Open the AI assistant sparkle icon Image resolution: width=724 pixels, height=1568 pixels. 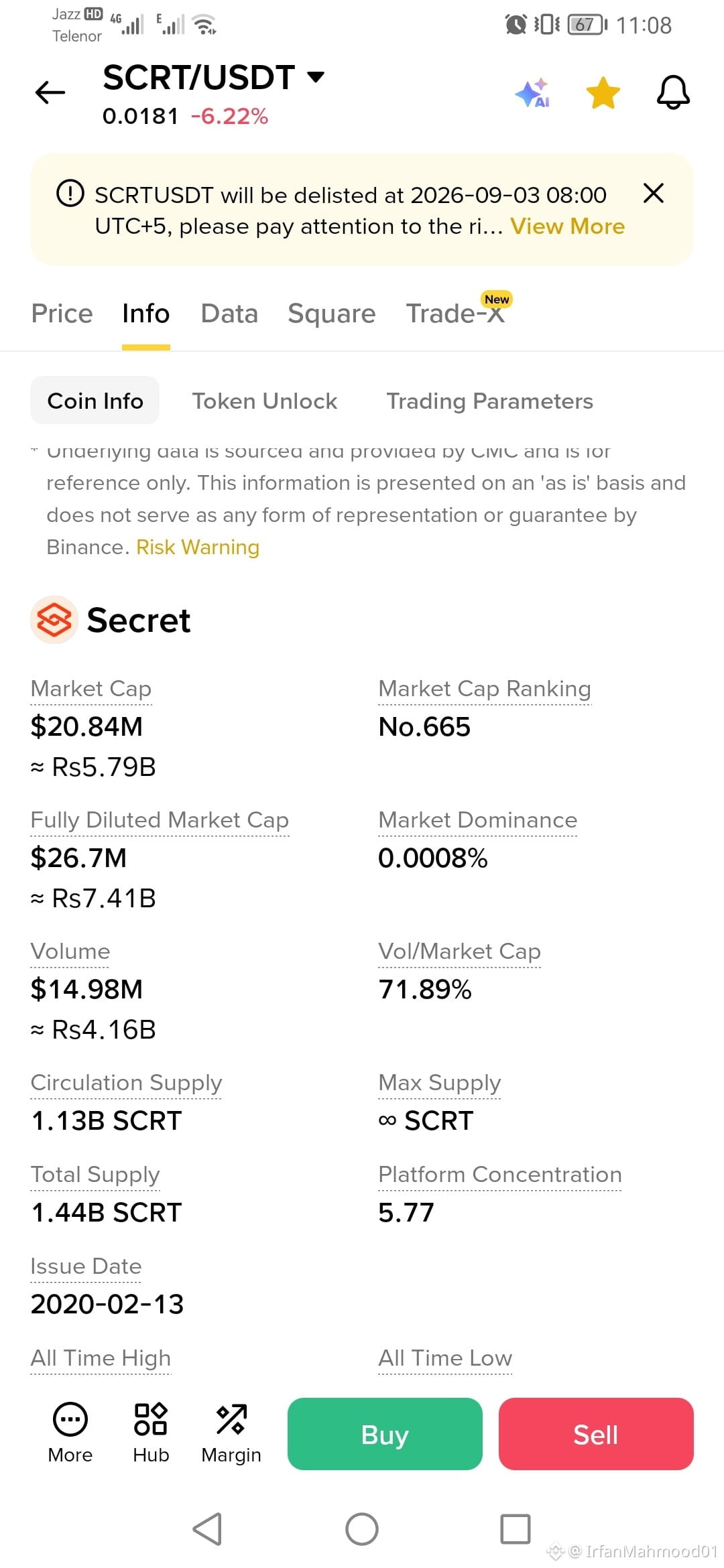(x=534, y=92)
